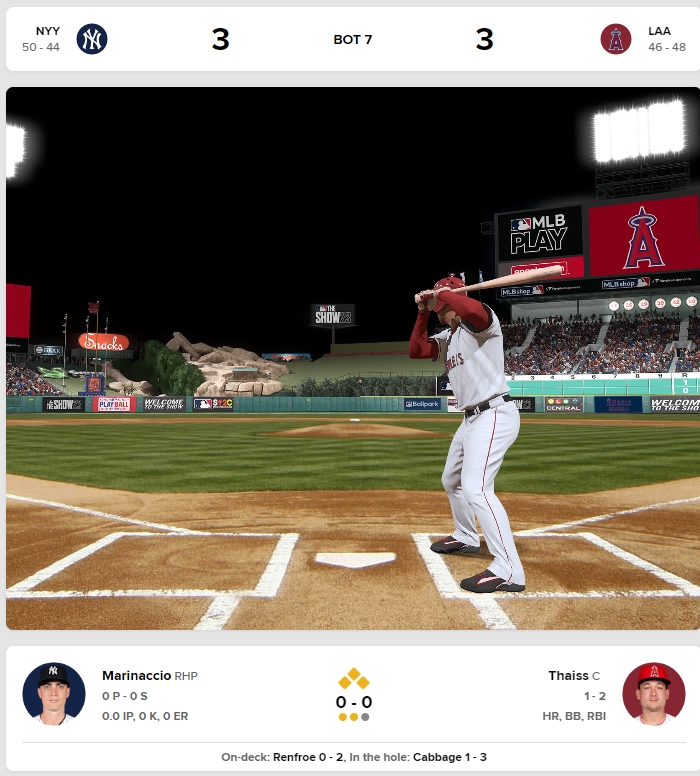Click the MLB Play scoreboard sign

pos(540,234)
